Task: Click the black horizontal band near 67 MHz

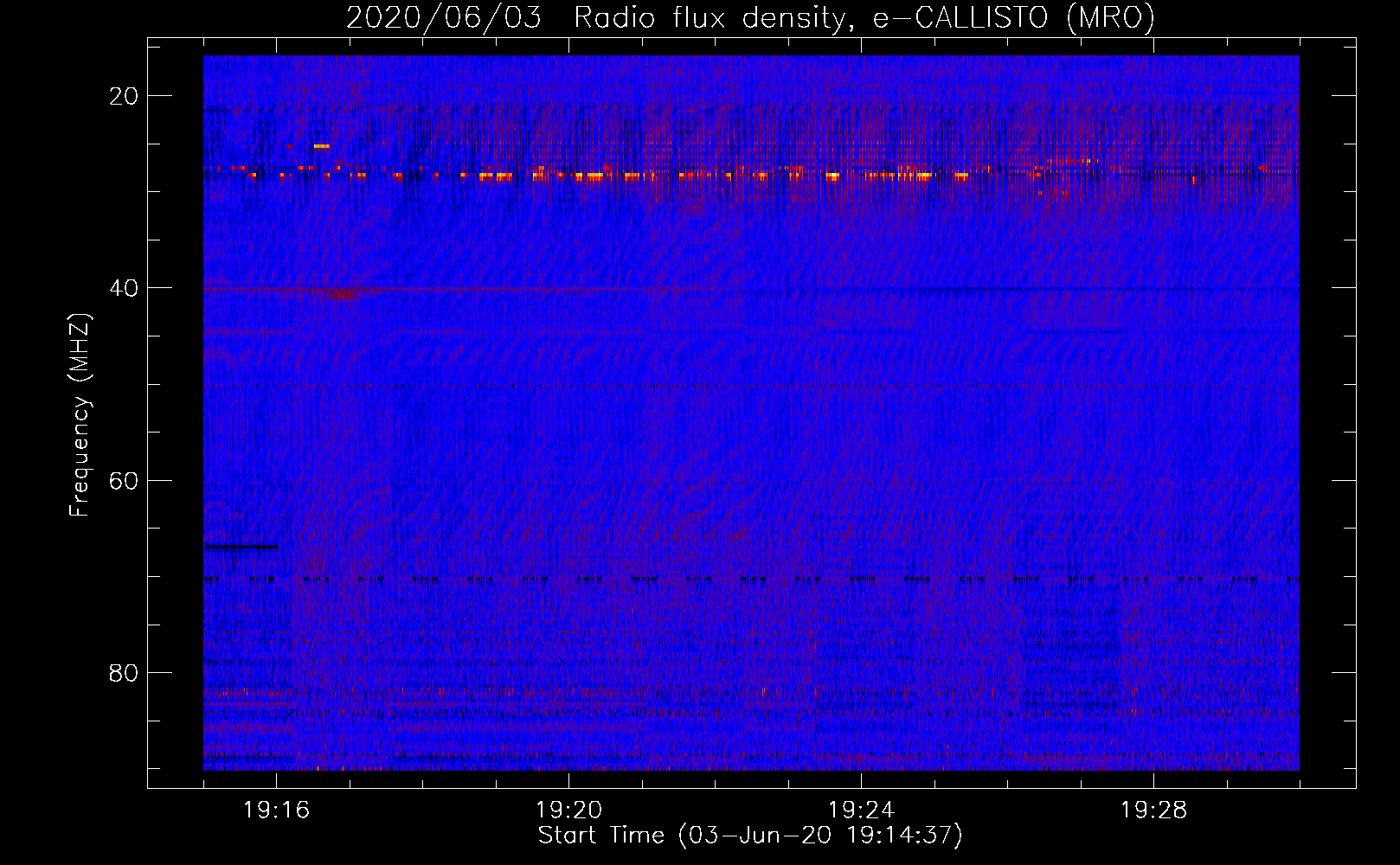Action: [241, 547]
